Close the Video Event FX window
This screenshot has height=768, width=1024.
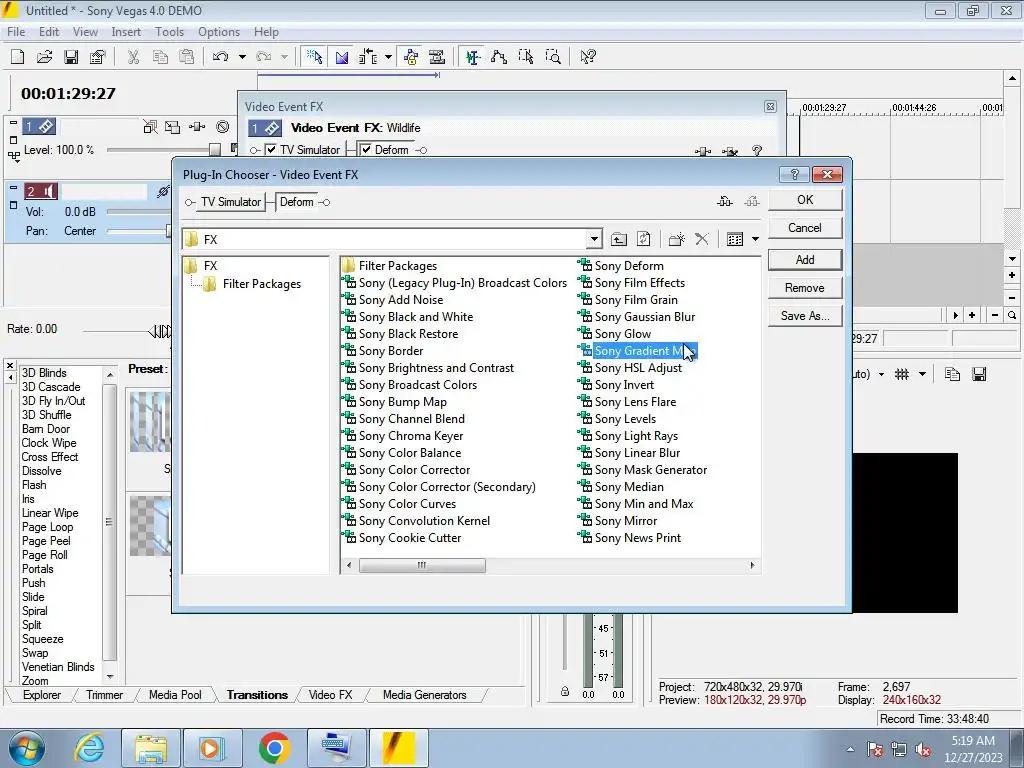pyautogui.click(x=771, y=106)
